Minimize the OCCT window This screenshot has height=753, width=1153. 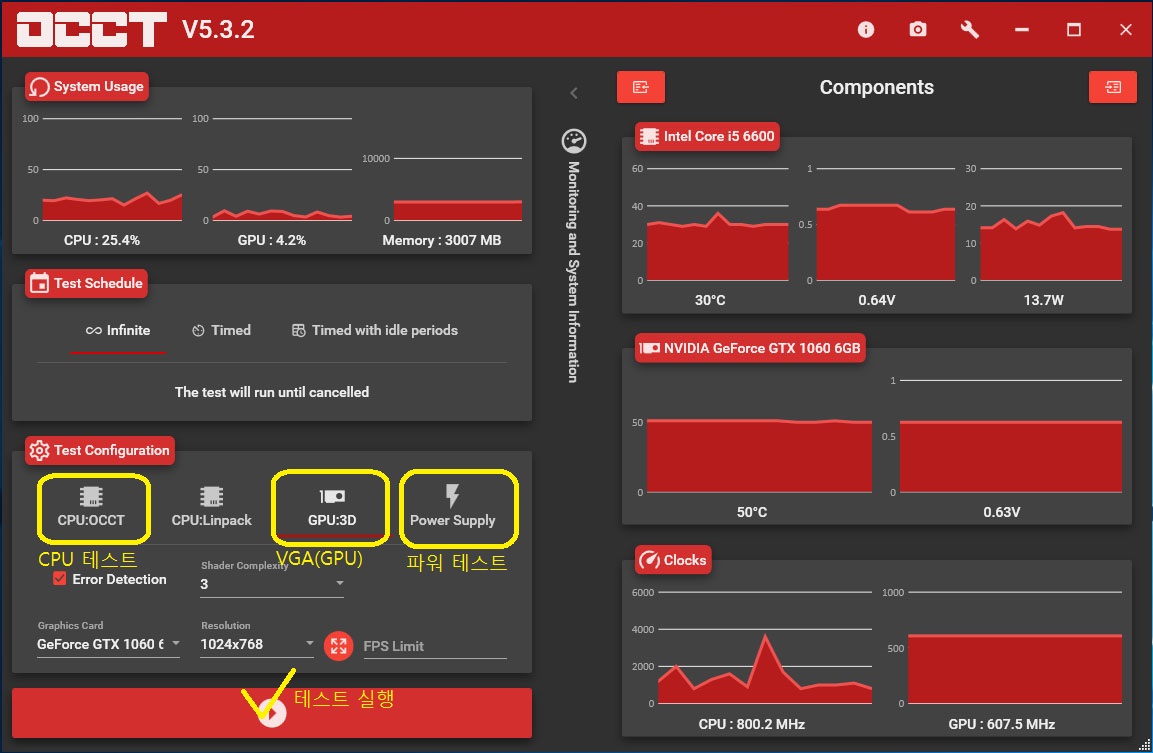tap(1021, 29)
